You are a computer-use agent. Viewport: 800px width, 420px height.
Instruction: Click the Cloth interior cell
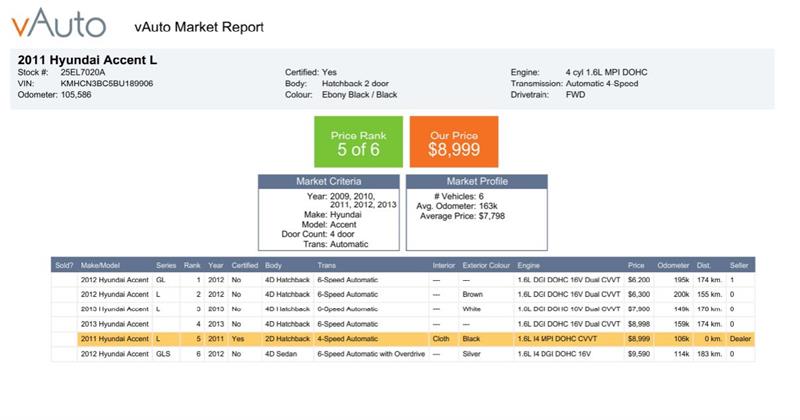pyautogui.click(x=441, y=339)
